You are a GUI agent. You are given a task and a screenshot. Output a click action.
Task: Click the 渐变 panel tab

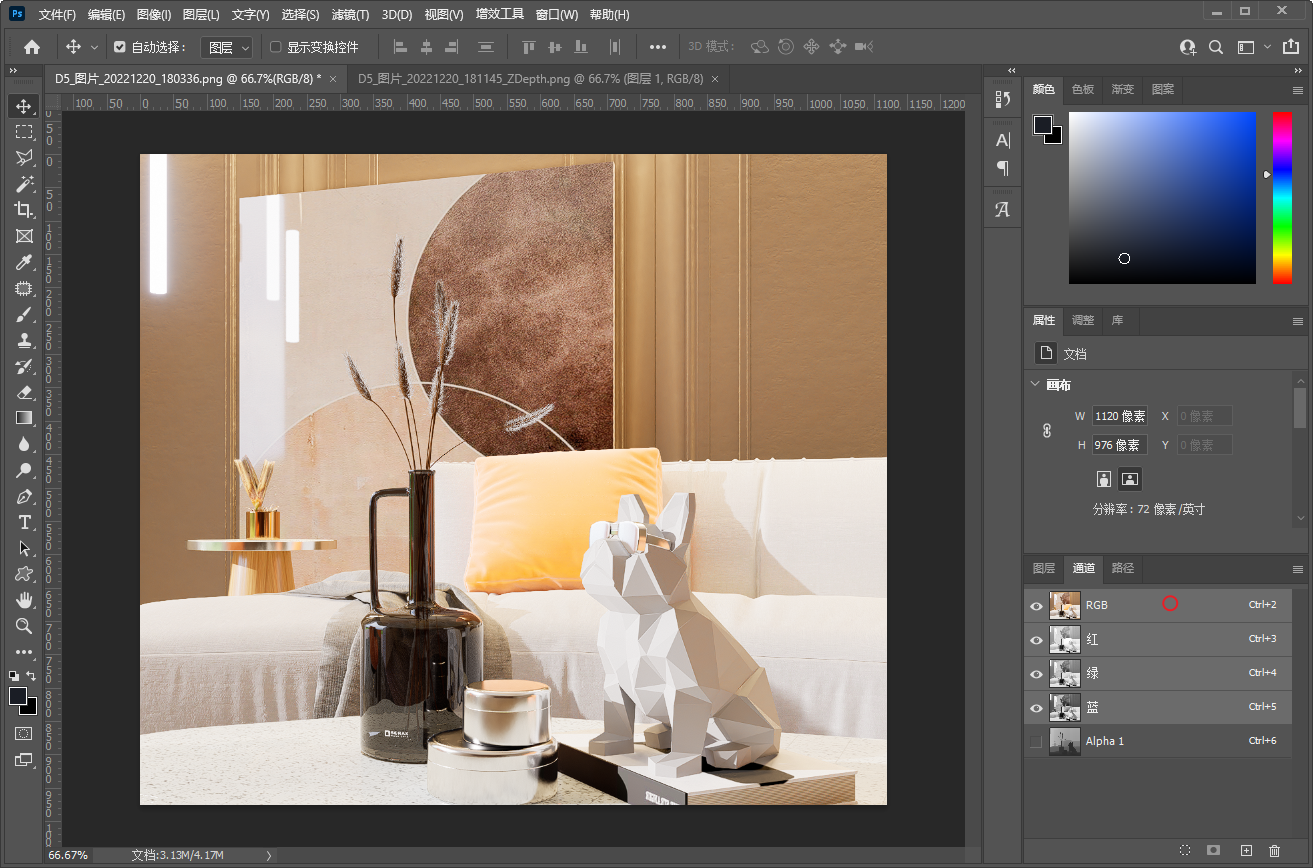click(x=1123, y=89)
